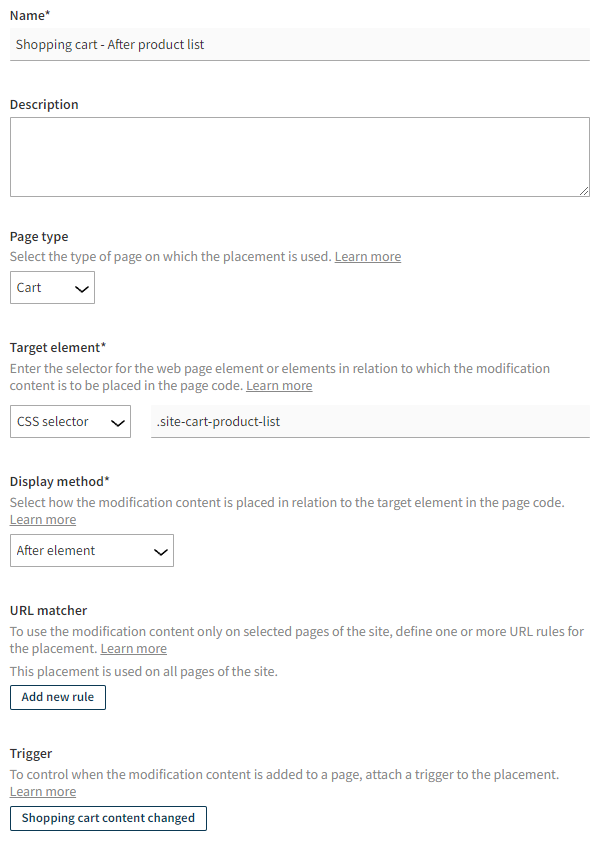
Task: Open Learn more in the Target element section
Action: 279,385
